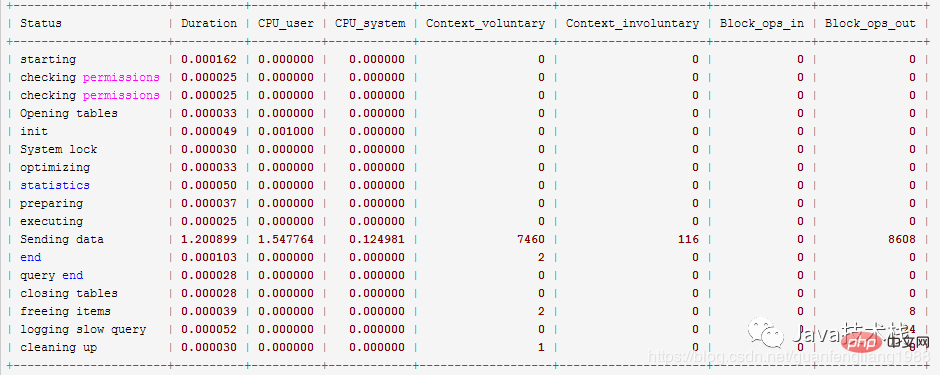Click the Duration column header
This screenshot has width=940, height=375.
coord(209,23)
